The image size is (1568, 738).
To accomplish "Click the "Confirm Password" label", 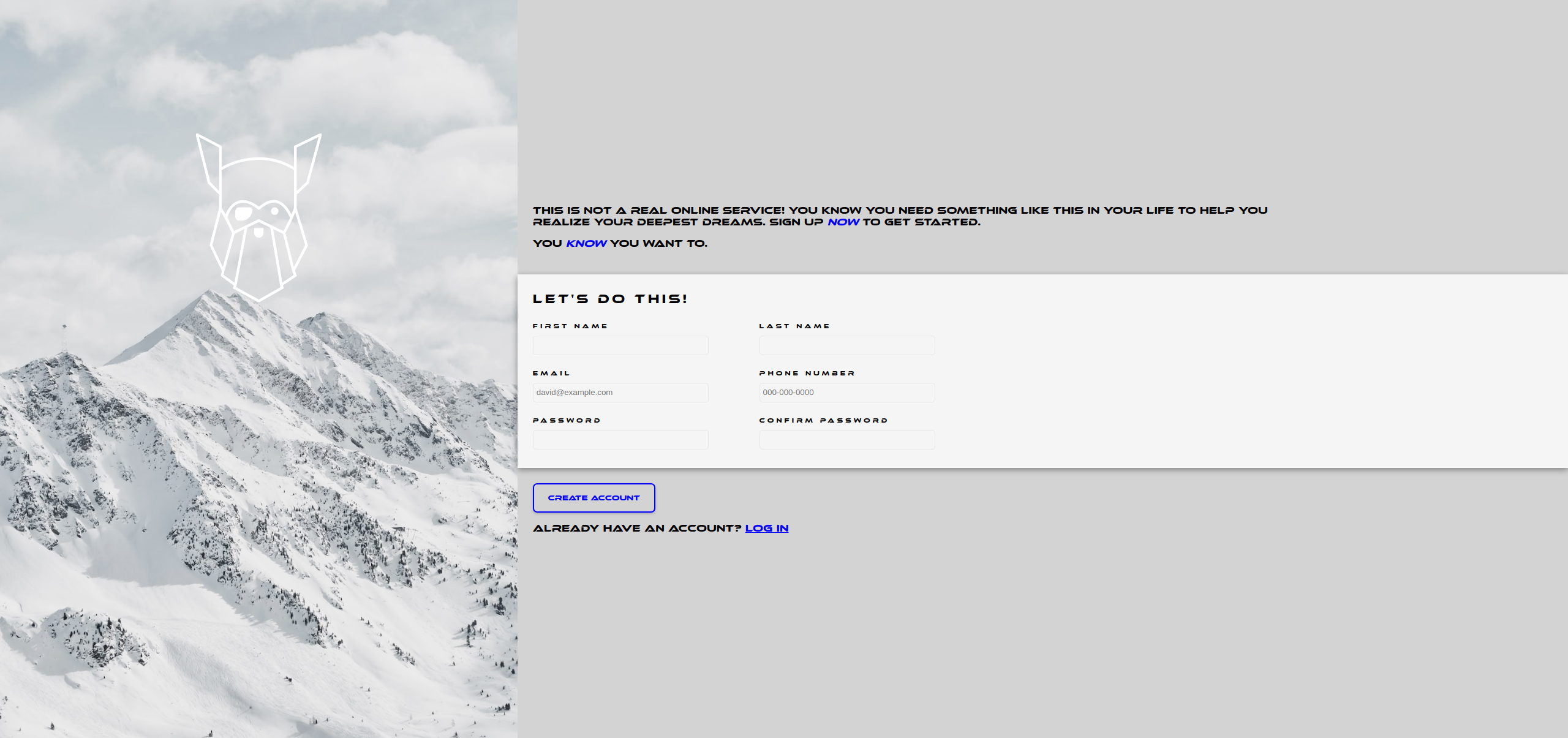I will click(823, 421).
